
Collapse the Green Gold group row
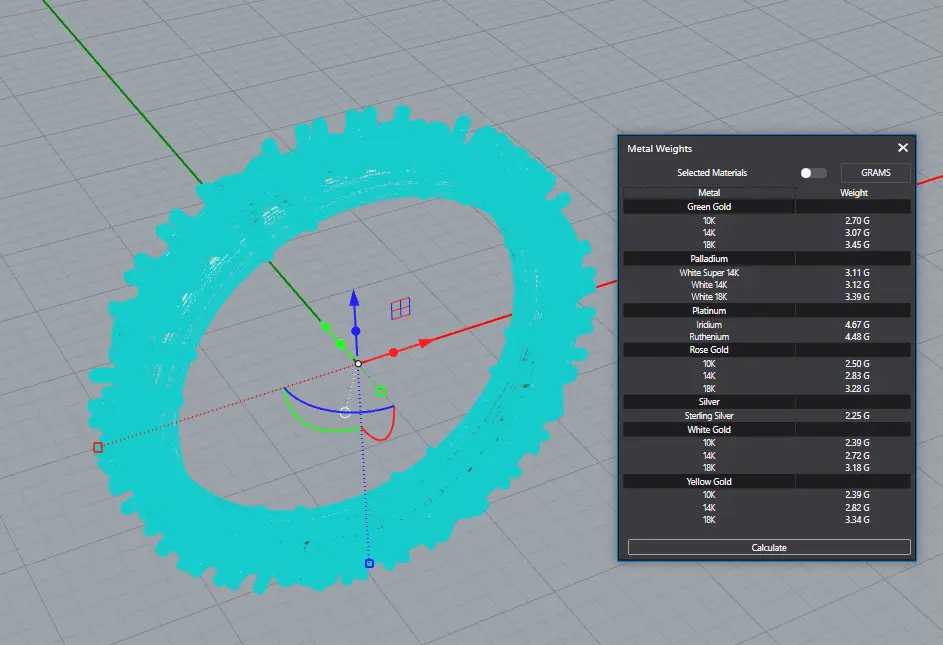[709, 207]
